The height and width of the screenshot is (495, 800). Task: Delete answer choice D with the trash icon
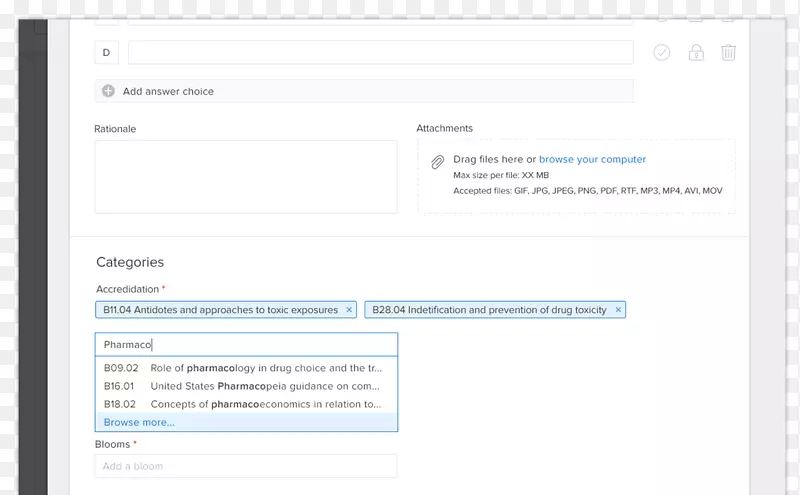(x=729, y=53)
